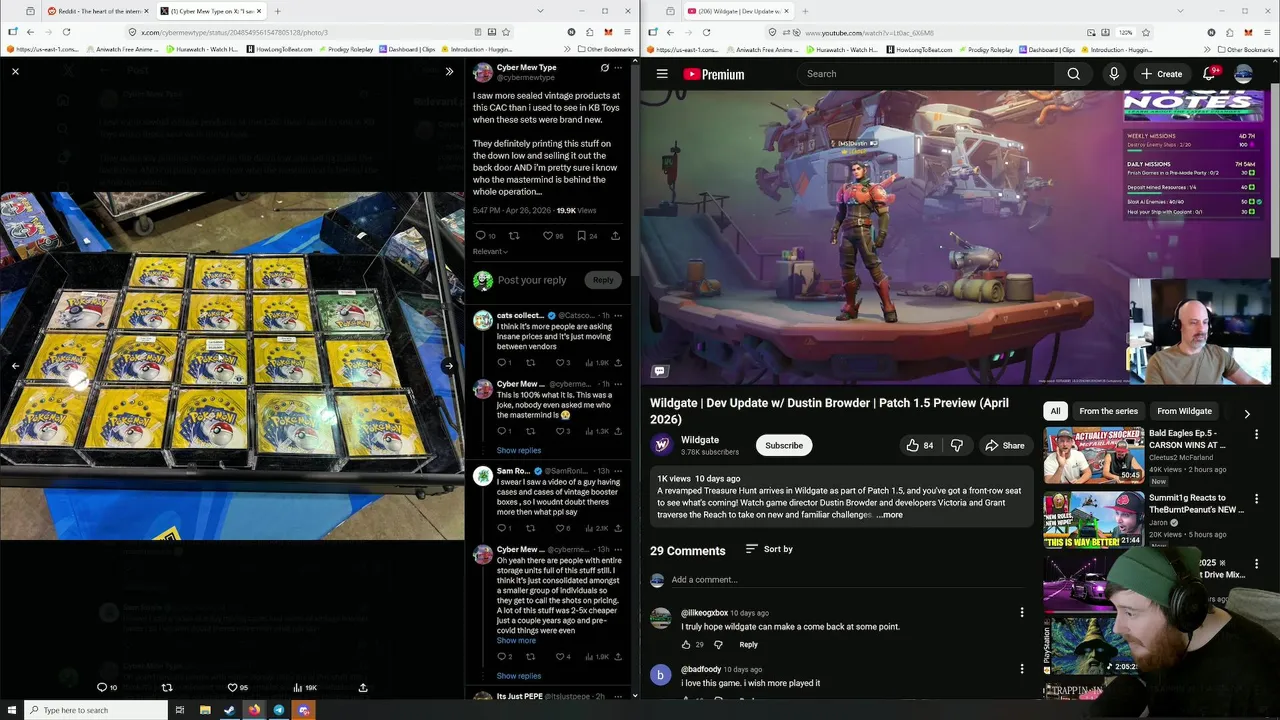Open Cyber Mew Type profile name in sidebar
Image resolution: width=1280 pixels, height=720 pixels.
tap(526, 67)
